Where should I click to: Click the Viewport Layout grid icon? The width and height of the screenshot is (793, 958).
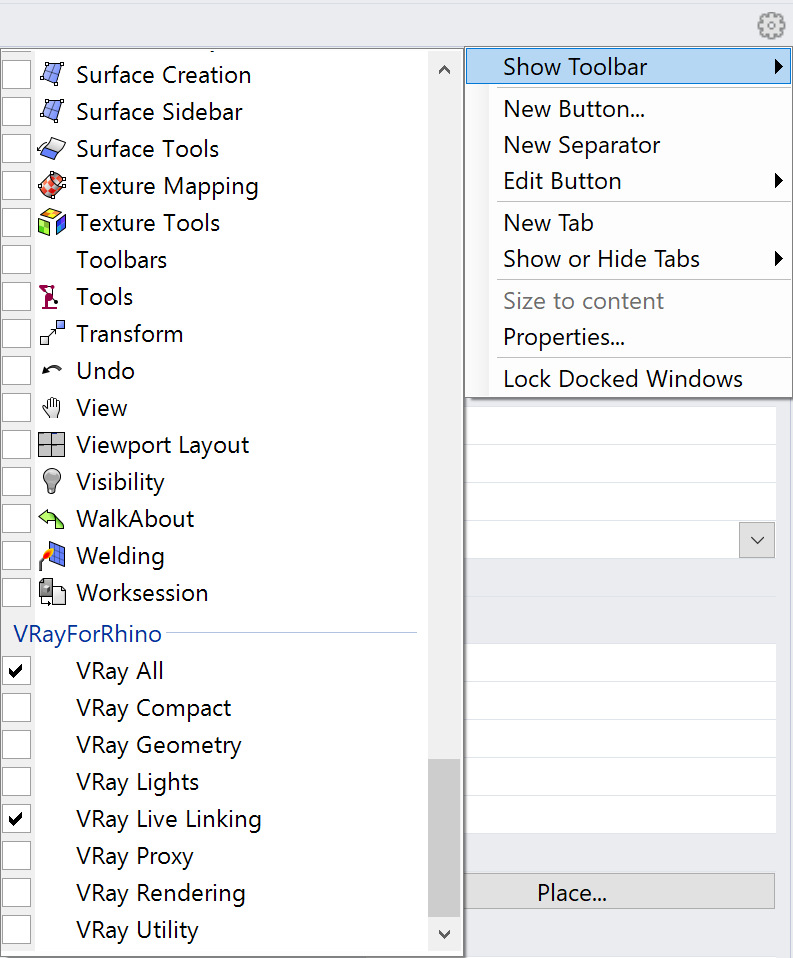[51, 445]
